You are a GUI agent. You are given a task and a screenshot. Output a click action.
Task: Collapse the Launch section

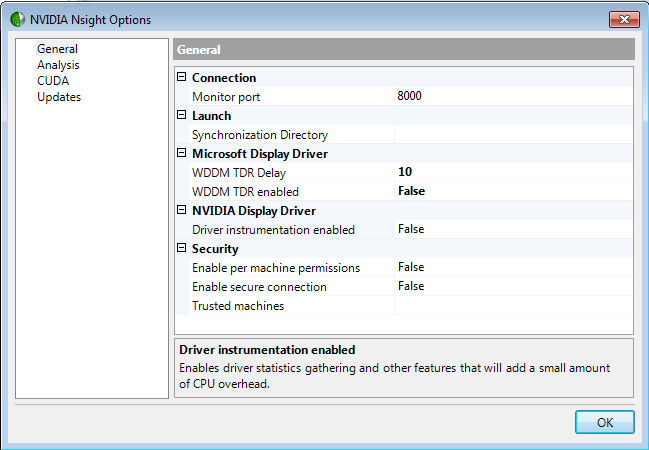pos(182,116)
